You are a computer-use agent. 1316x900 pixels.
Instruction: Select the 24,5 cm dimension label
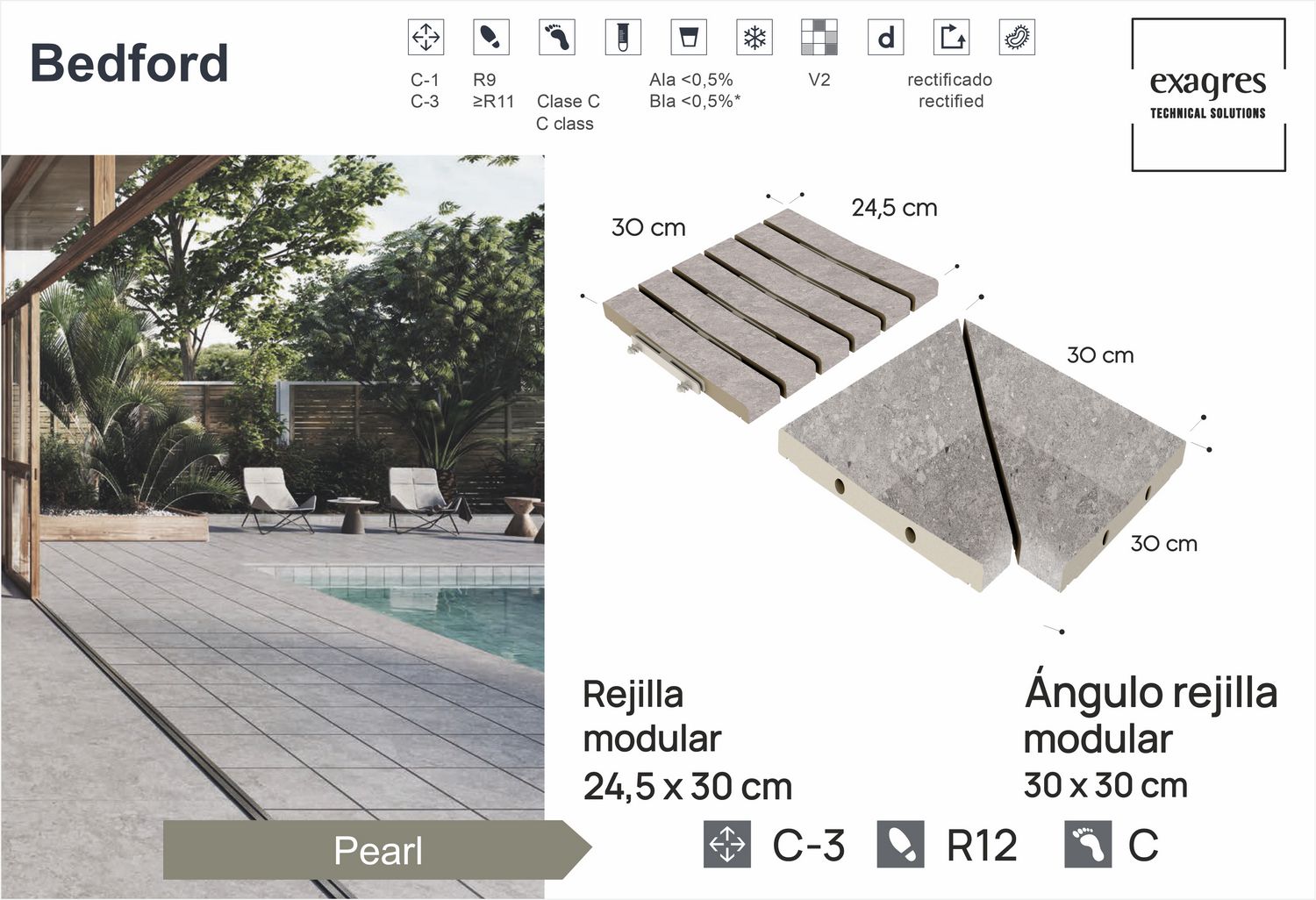(895, 208)
